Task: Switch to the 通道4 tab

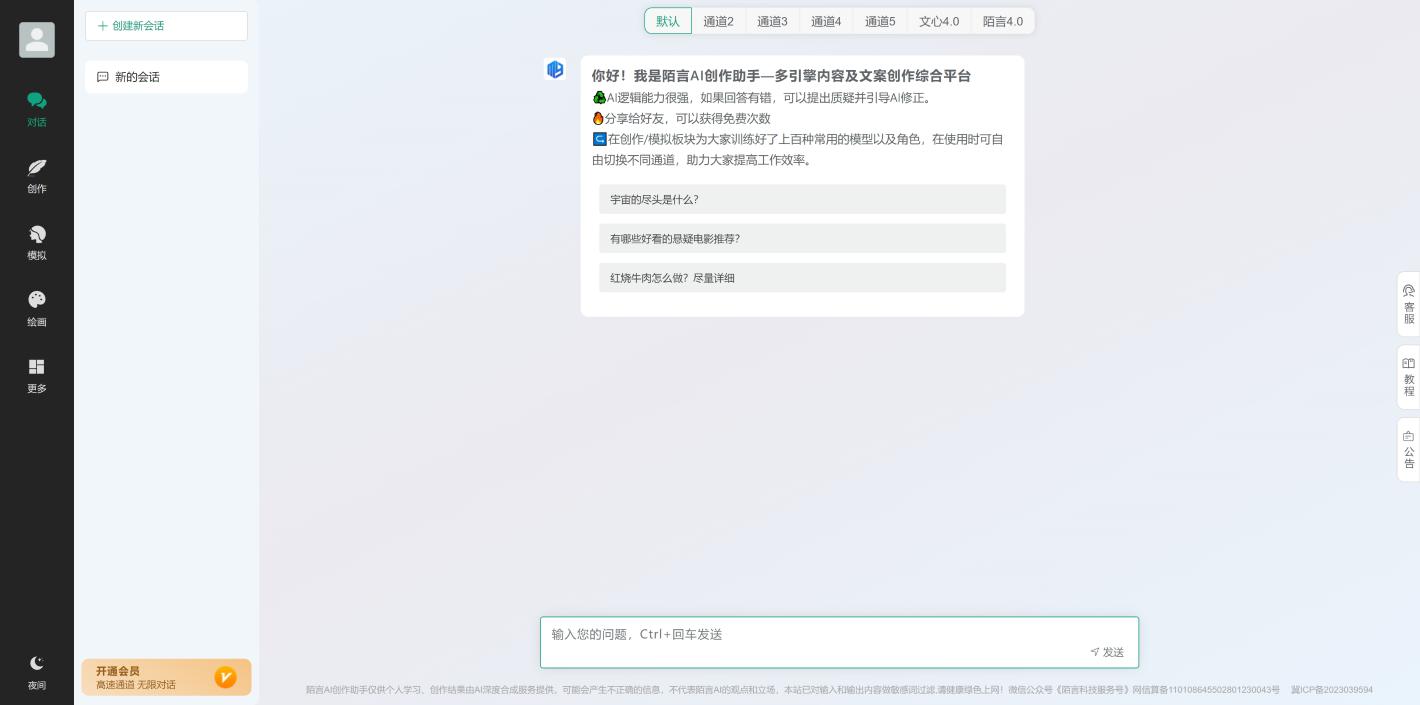Action: click(x=826, y=21)
